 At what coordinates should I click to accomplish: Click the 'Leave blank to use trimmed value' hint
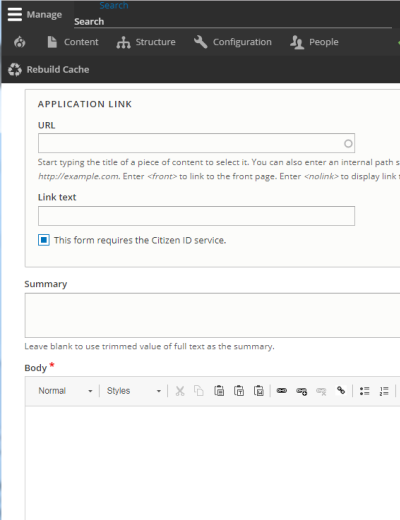pos(149,346)
